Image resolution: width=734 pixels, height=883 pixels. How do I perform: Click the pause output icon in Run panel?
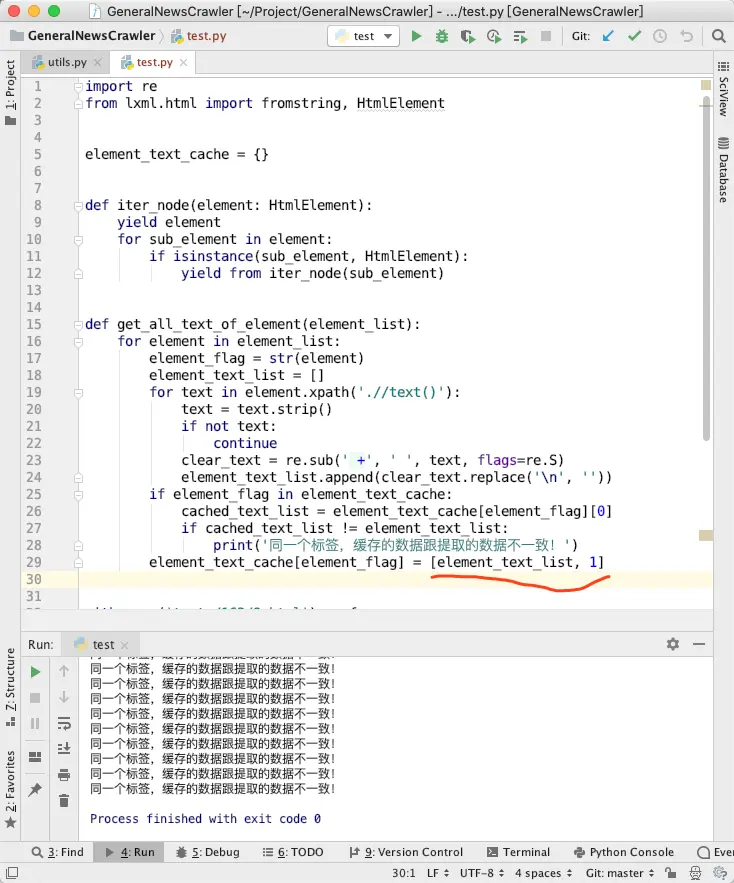pos(35,723)
